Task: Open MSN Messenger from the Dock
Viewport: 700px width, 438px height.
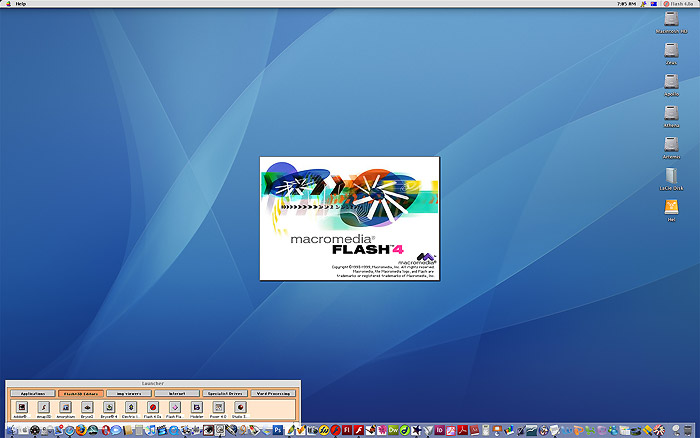Action: [x=613, y=430]
